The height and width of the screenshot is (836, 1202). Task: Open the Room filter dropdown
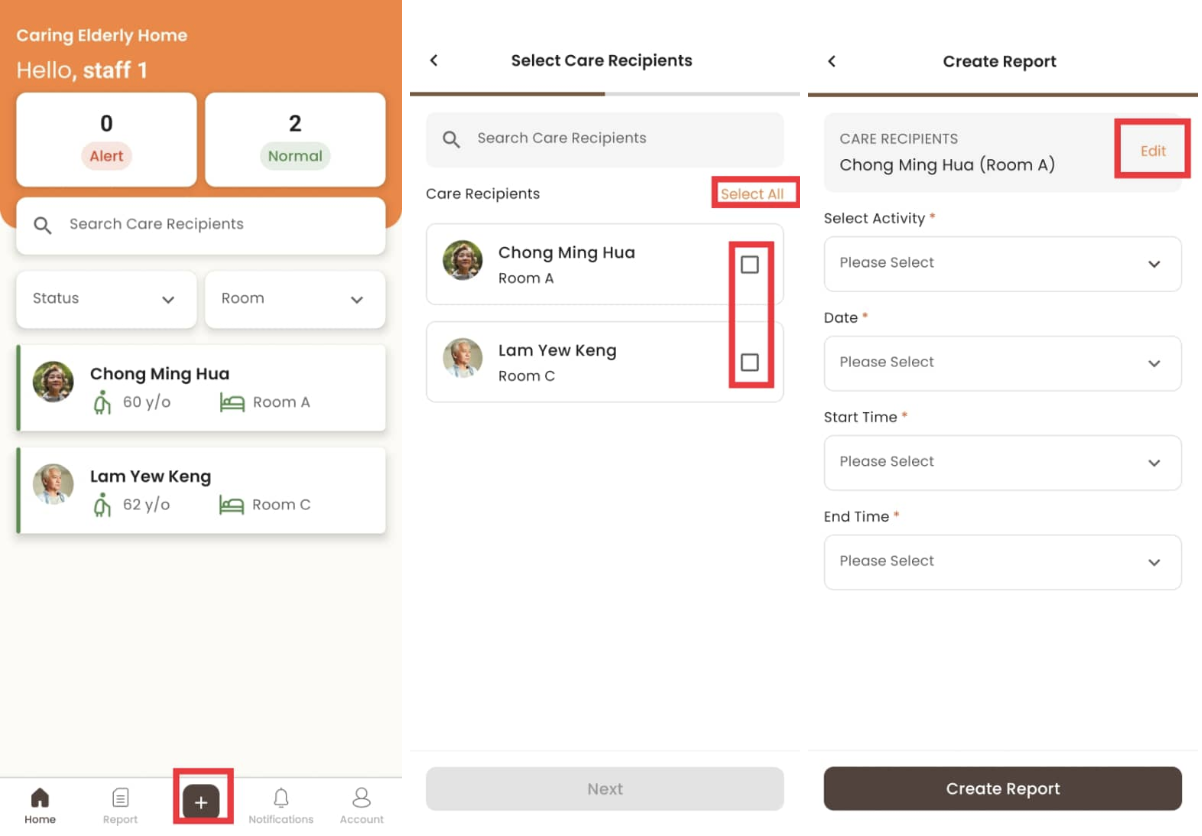point(294,299)
